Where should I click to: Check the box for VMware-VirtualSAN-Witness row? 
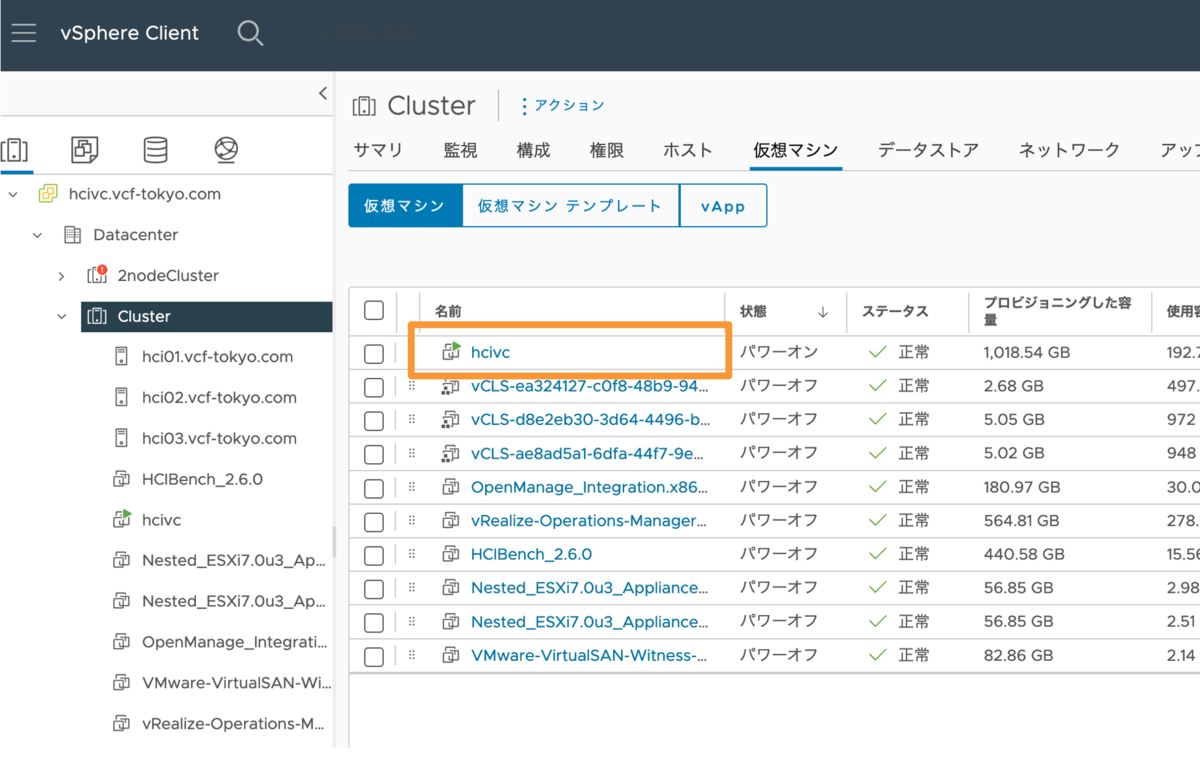click(x=374, y=657)
